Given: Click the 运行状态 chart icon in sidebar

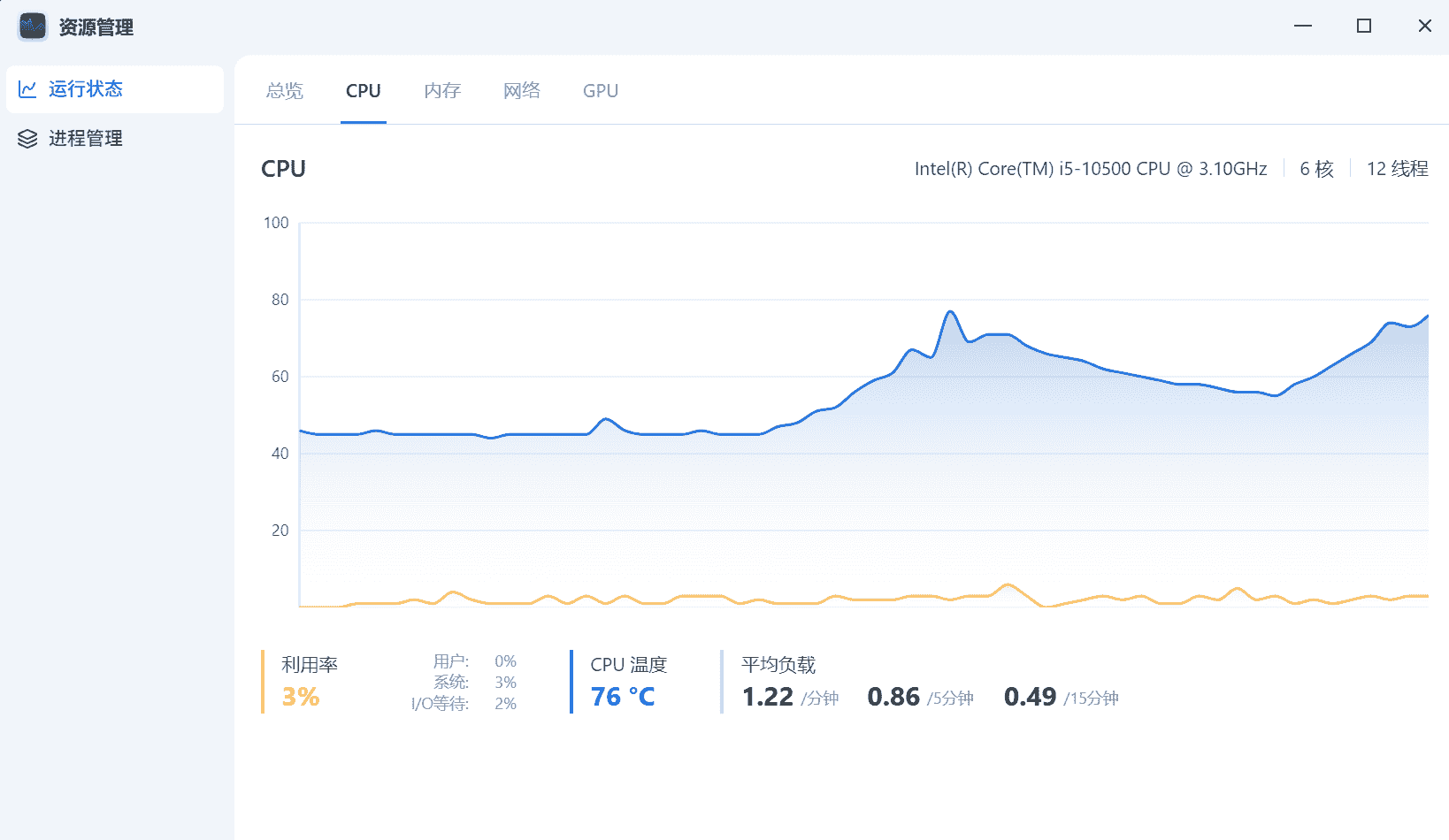Looking at the screenshot, I should pos(27,89).
